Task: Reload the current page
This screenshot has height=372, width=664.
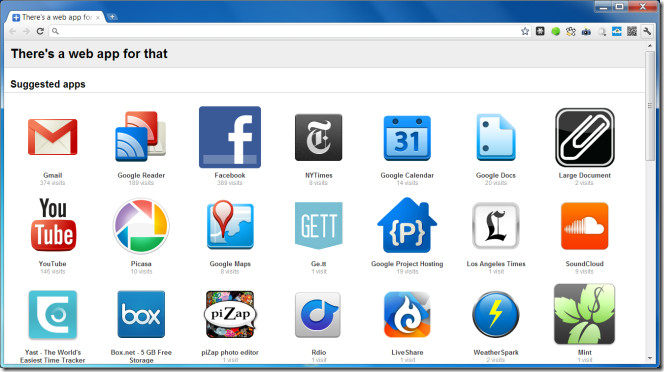Action: click(x=40, y=31)
